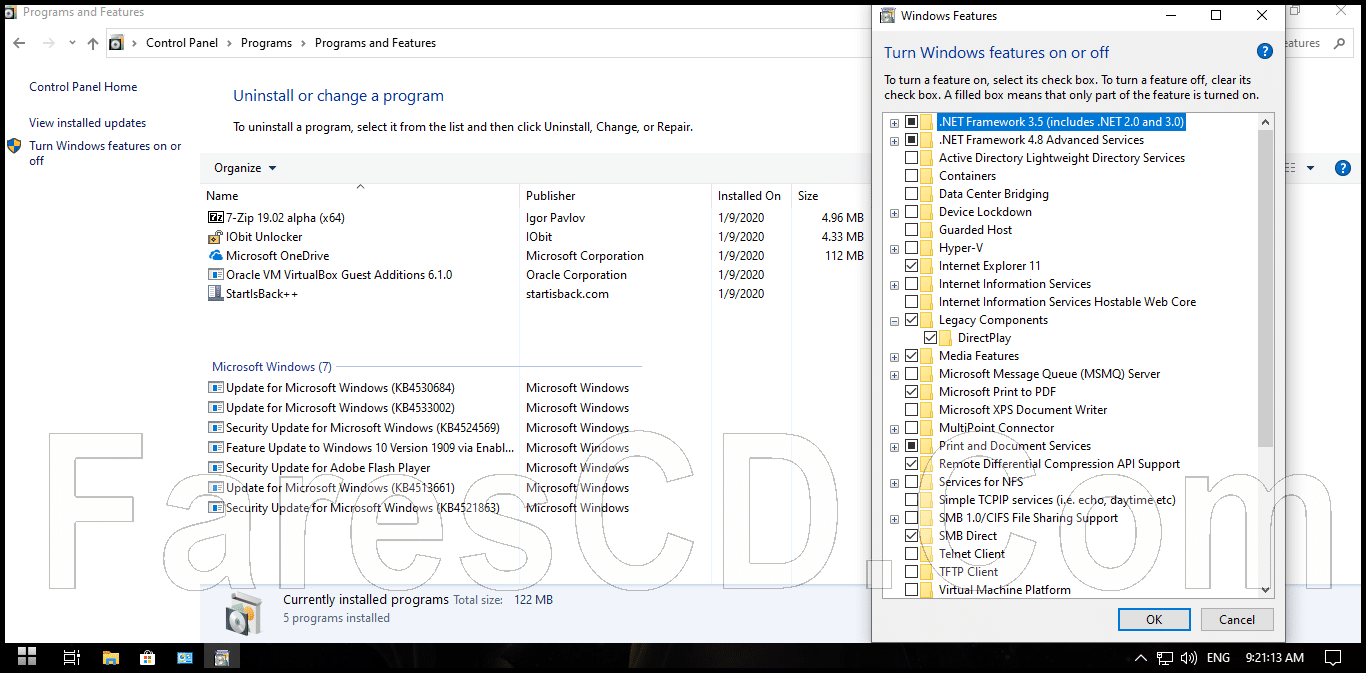
Task: Click the features list scroll up arrow
Action: click(x=1265, y=122)
